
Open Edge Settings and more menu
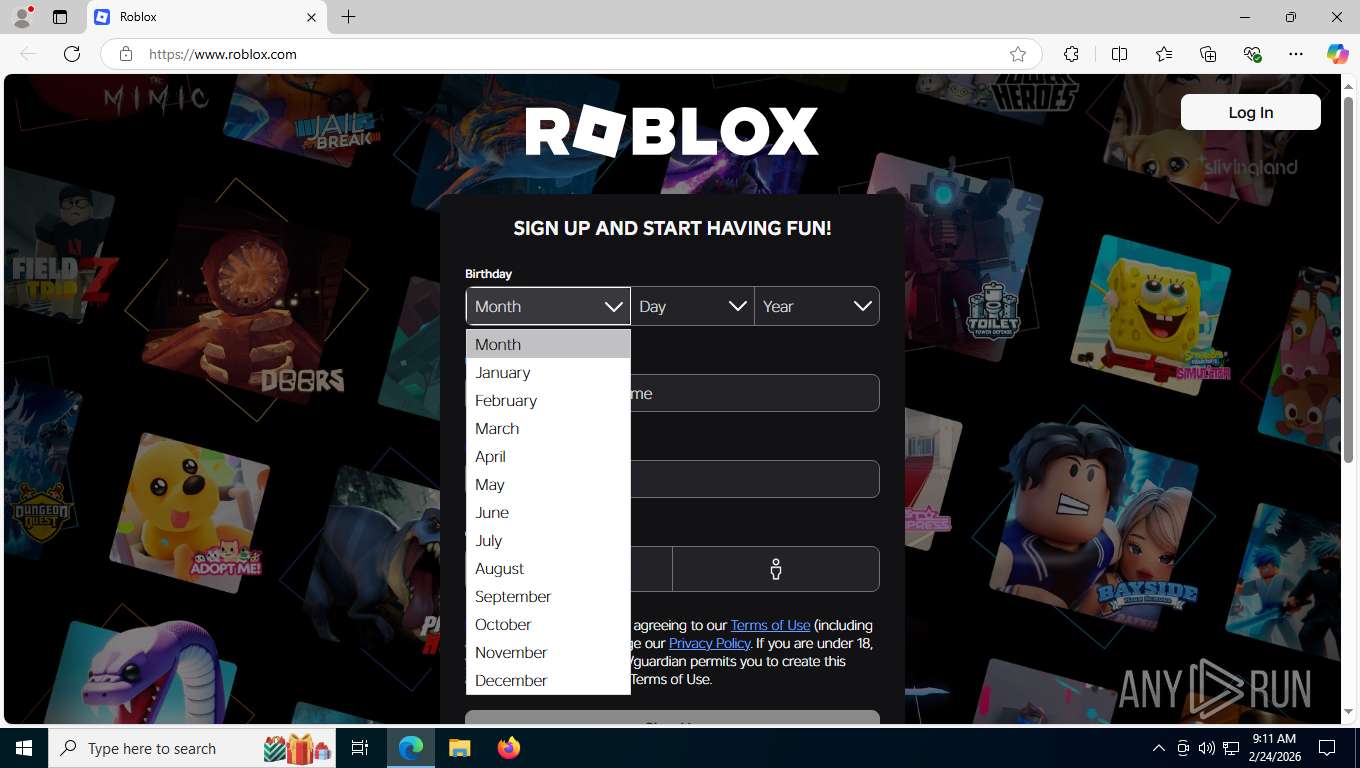(1296, 54)
